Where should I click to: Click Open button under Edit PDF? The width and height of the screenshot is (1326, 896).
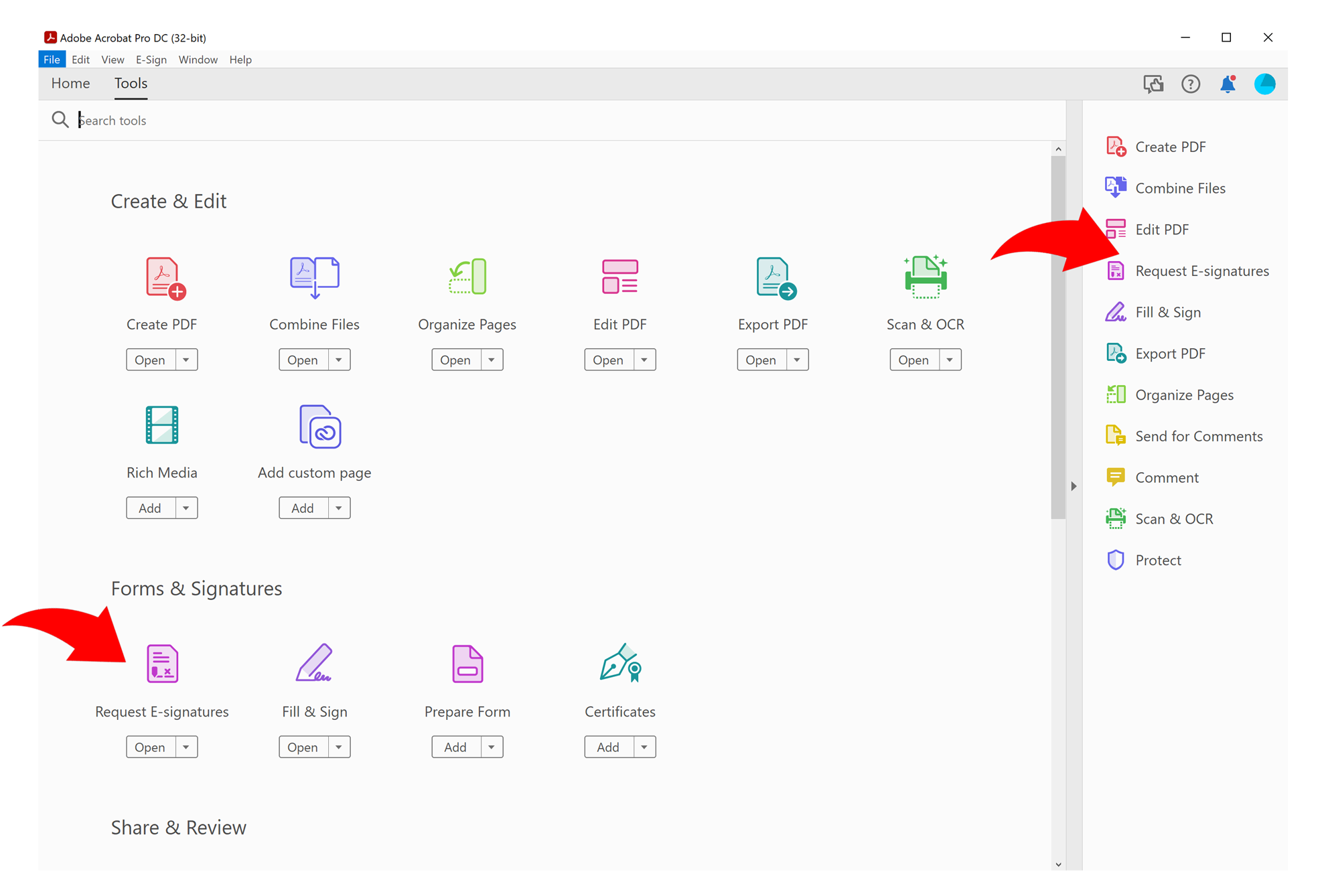click(x=609, y=360)
